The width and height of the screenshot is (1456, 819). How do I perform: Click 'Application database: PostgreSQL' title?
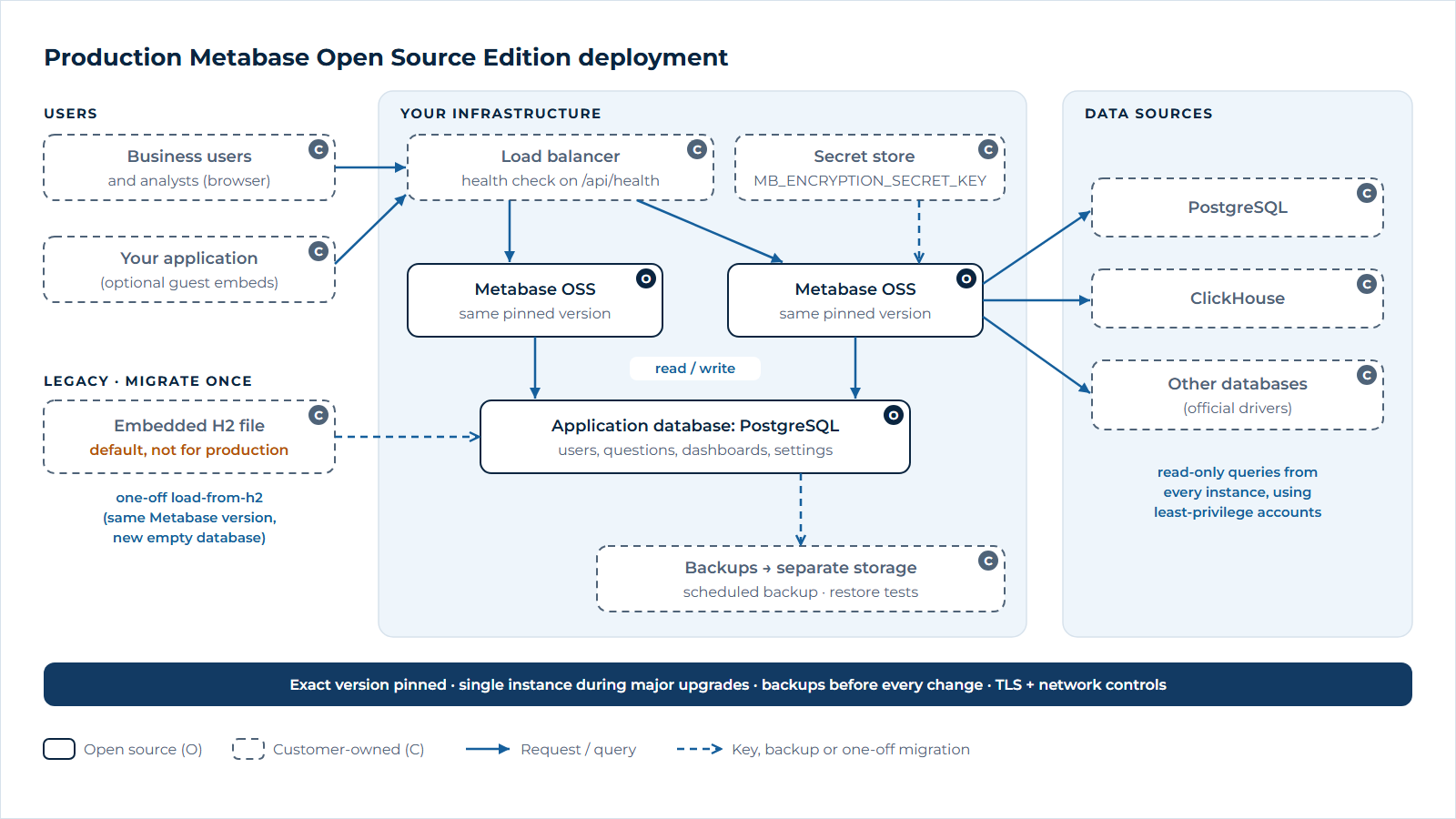click(x=695, y=426)
